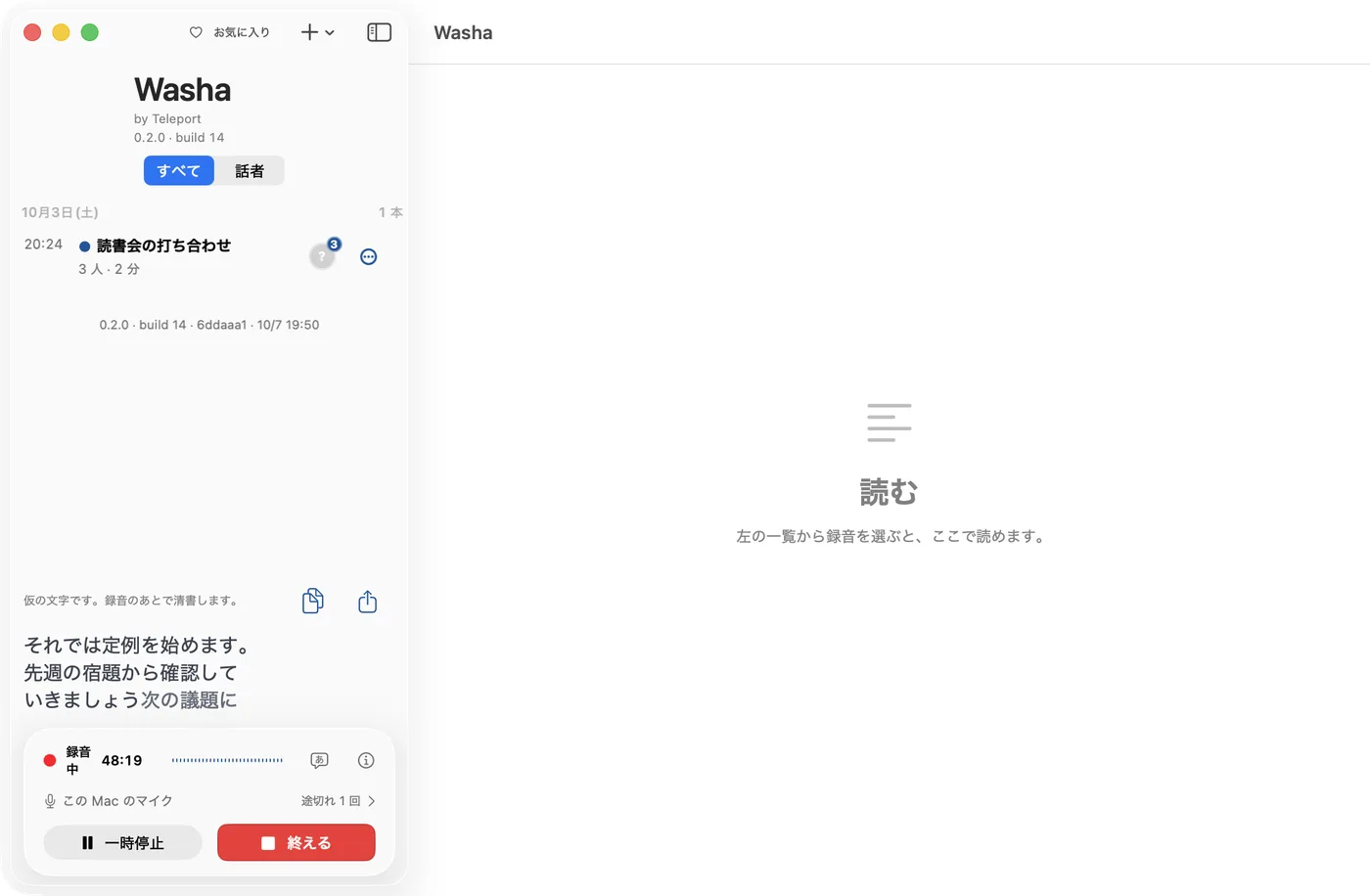Viewport: 1370px width, 896px height.
Task: Expand the 途切れ 1 回 details
Action: tap(339, 800)
